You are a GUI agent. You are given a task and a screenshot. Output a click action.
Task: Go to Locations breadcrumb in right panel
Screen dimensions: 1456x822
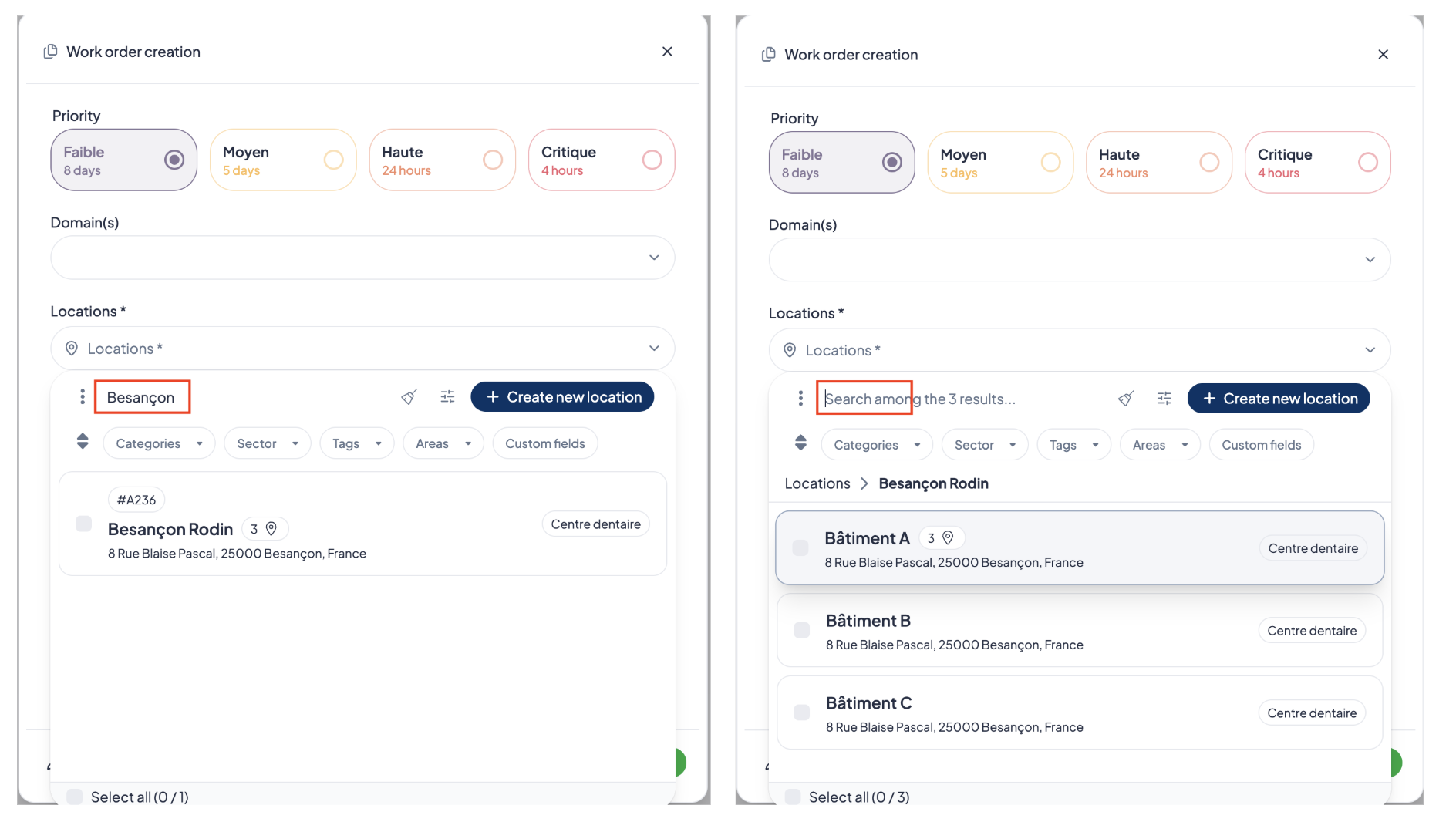pos(817,483)
